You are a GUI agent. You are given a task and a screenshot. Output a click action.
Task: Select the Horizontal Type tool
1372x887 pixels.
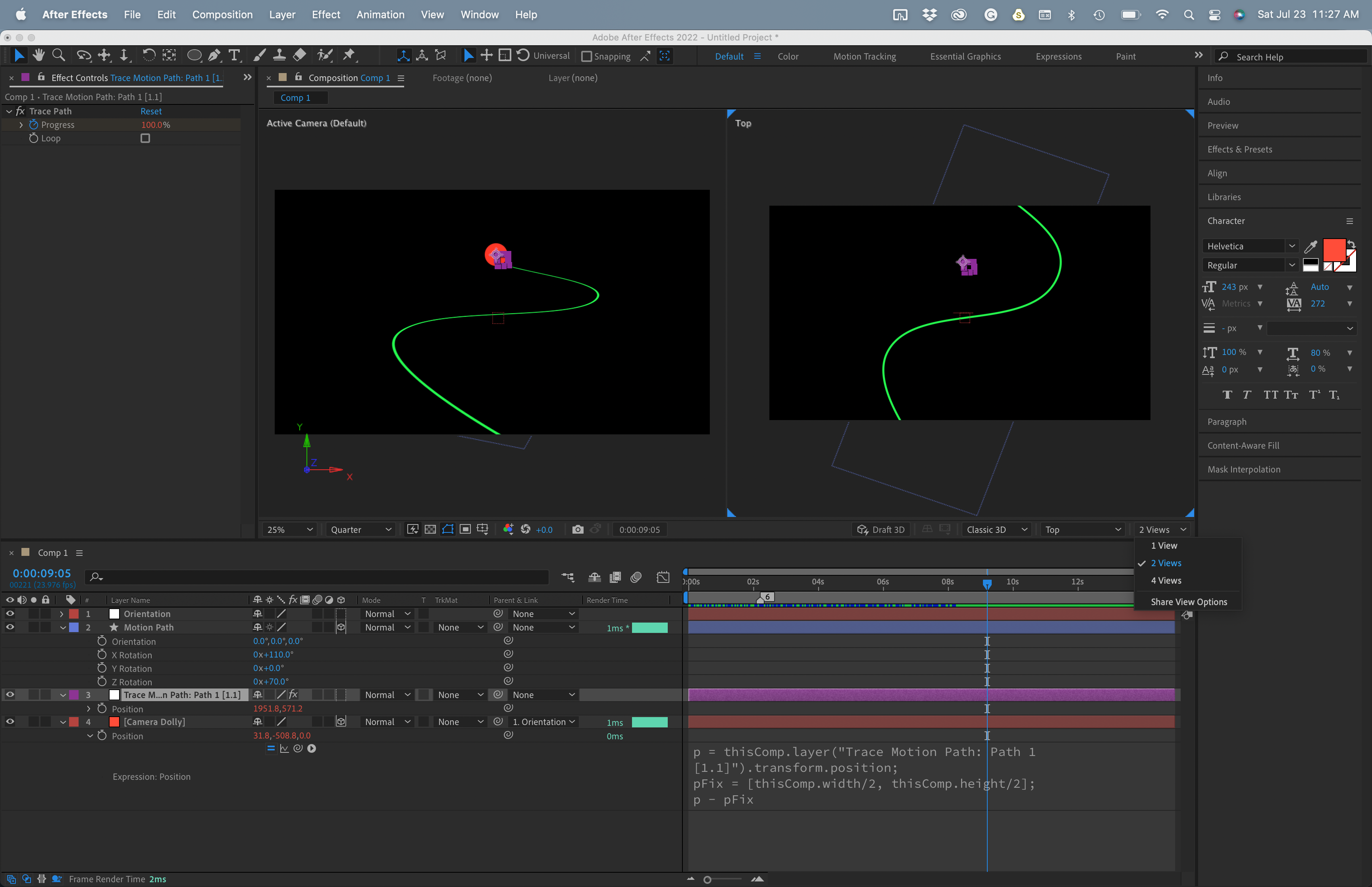(x=234, y=55)
